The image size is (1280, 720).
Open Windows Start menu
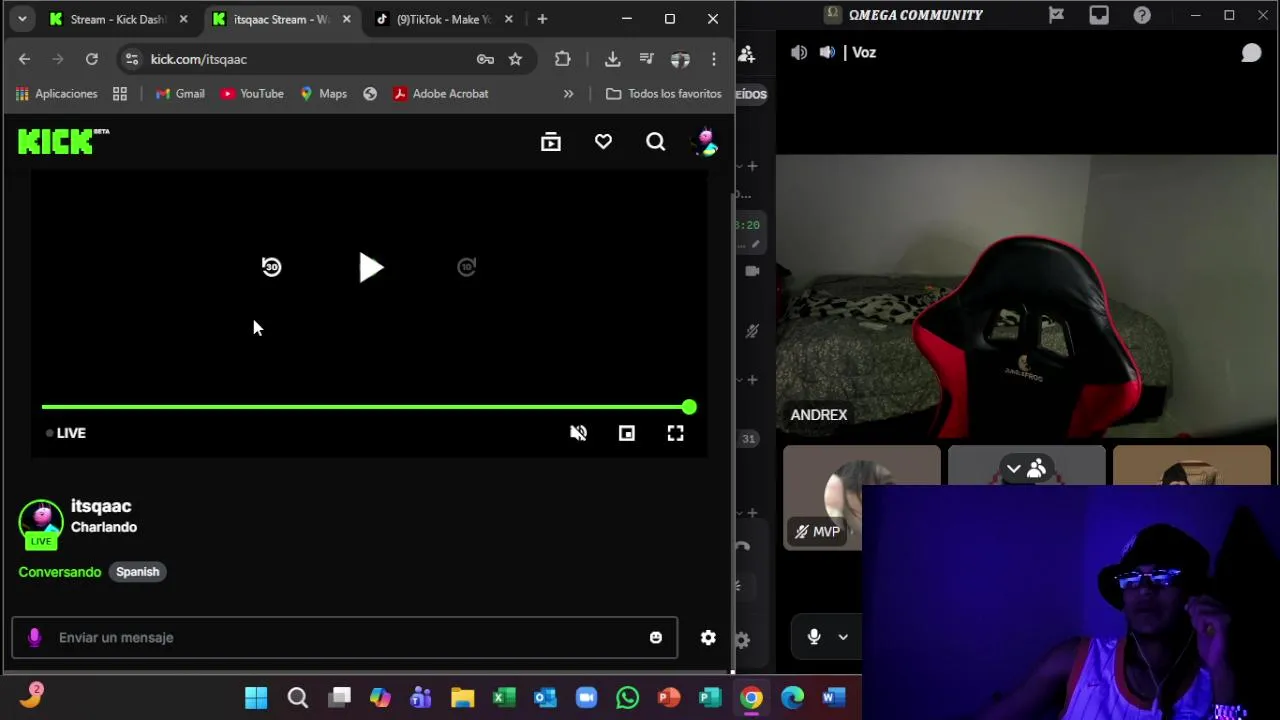(x=256, y=697)
